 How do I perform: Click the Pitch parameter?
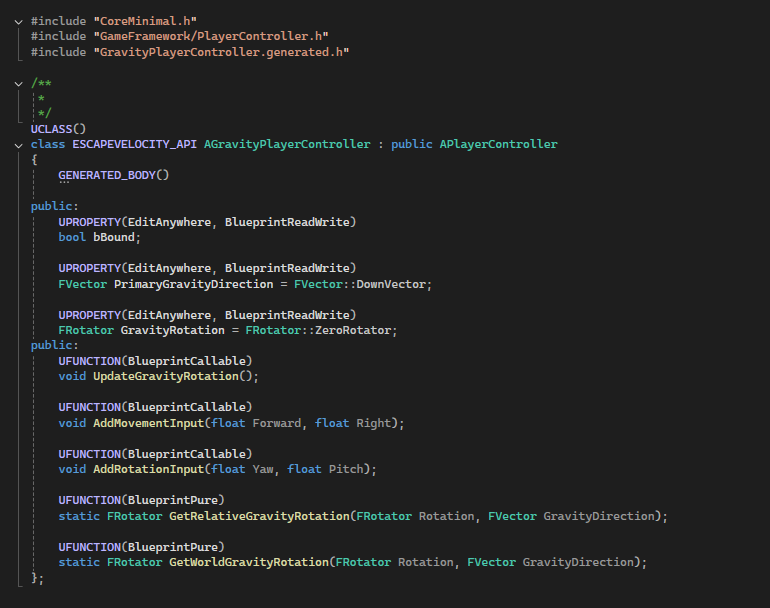[x=346, y=469]
